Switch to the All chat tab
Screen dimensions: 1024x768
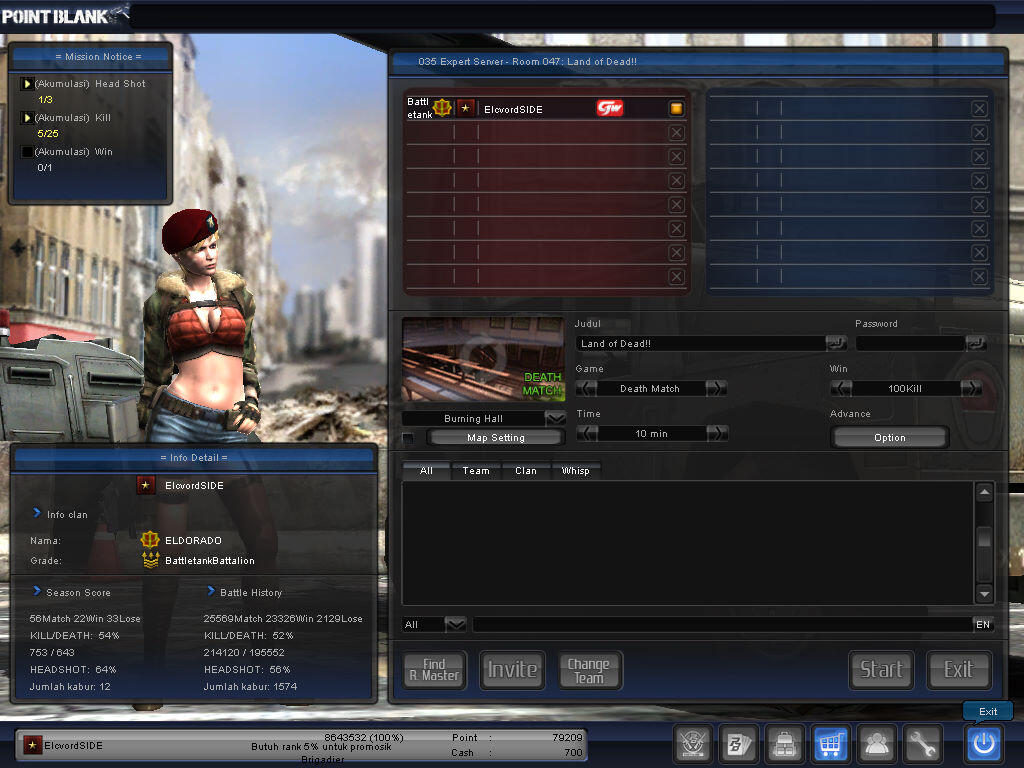[426, 470]
